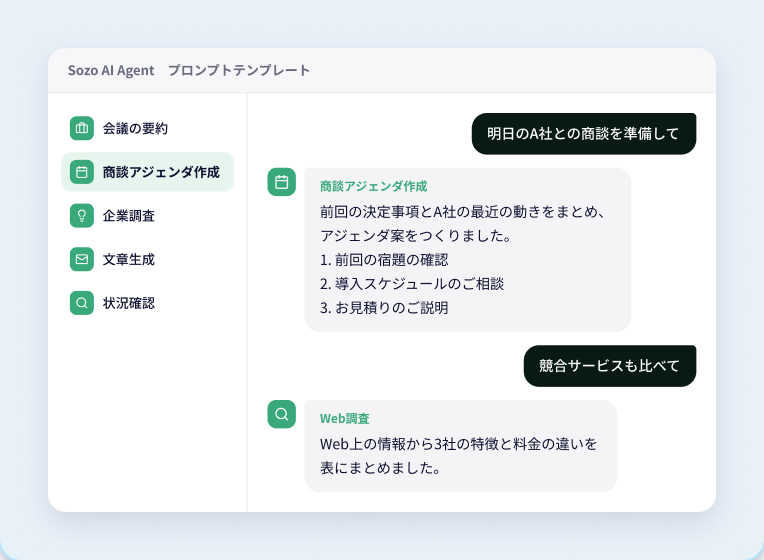Viewport: 764px width, 560px height.
Task: Click the briefcase icon beside 会議の要約
Action: click(x=82, y=128)
